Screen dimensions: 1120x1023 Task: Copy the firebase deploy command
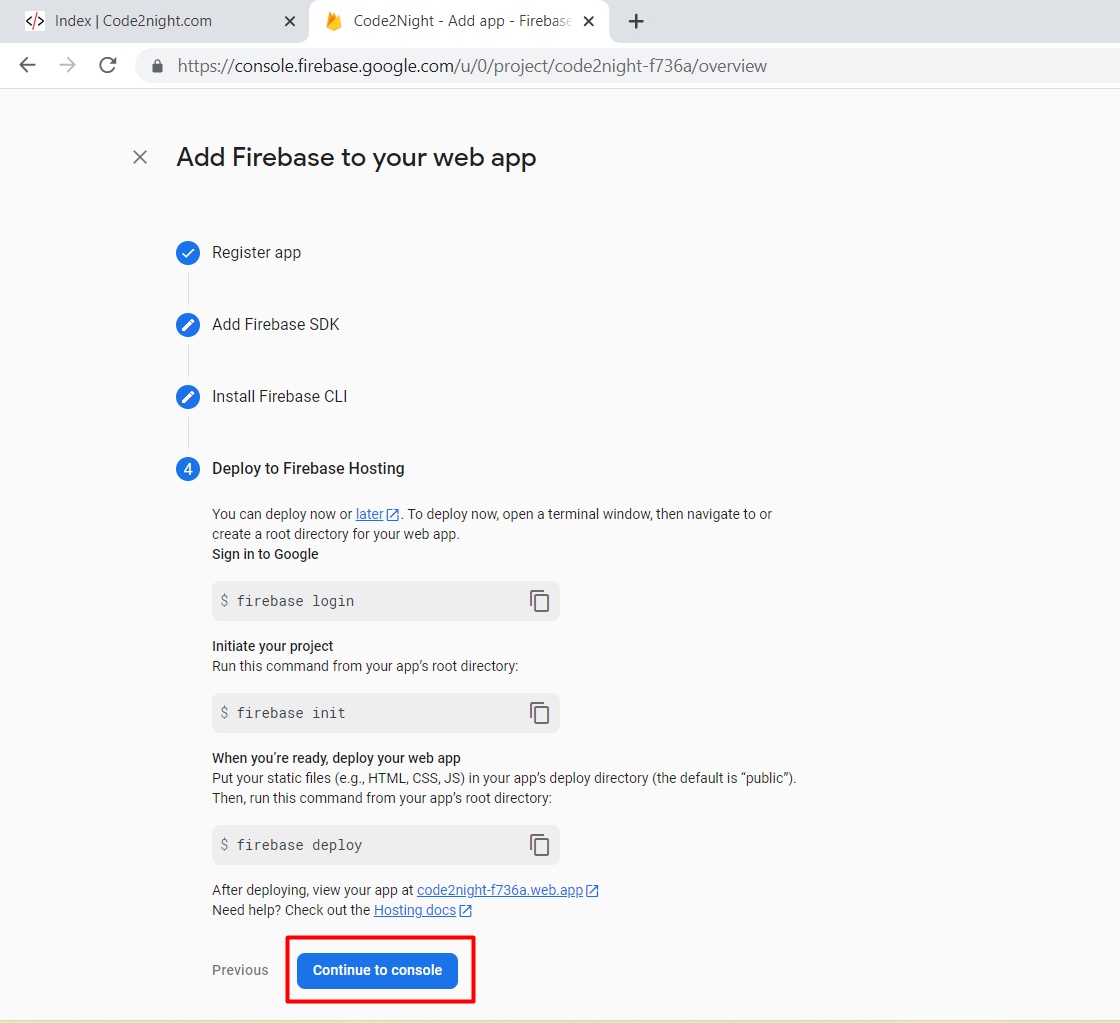539,845
